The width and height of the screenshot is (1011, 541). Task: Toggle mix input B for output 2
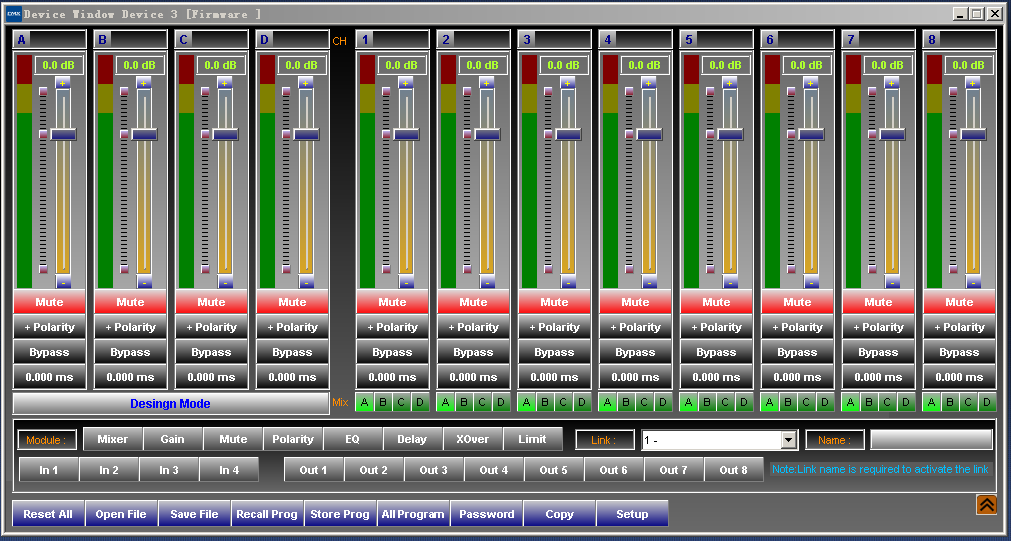[464, 402]
